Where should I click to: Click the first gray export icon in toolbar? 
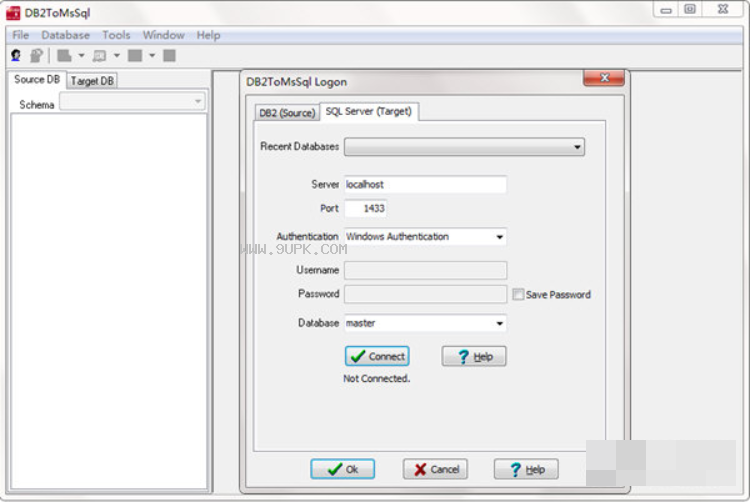(x=64, y=56)
